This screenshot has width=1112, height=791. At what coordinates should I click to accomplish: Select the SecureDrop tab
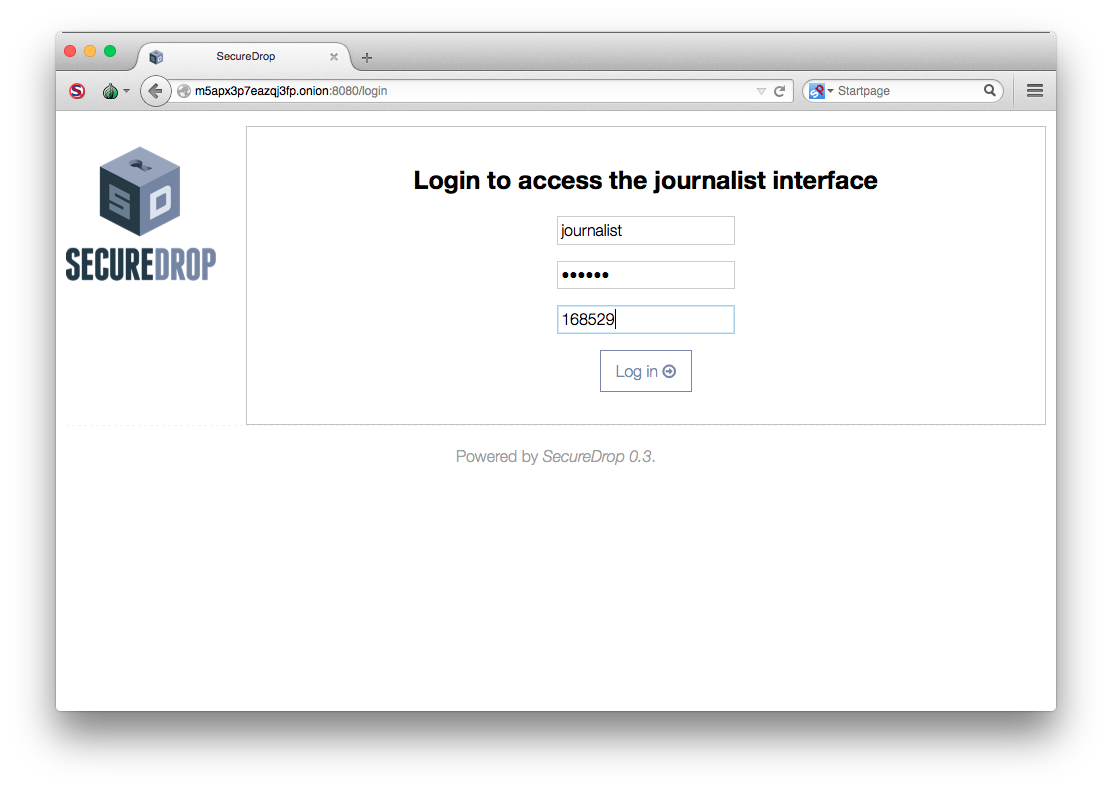pos(245,56)
